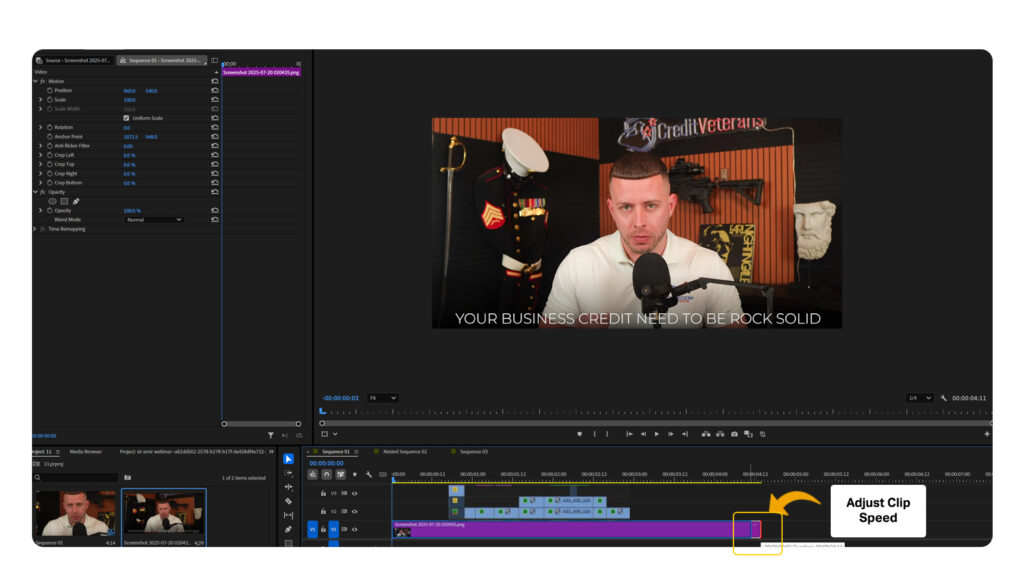Toggle V3 track lock
1024x588 pixels.
[x=323, y=493]
